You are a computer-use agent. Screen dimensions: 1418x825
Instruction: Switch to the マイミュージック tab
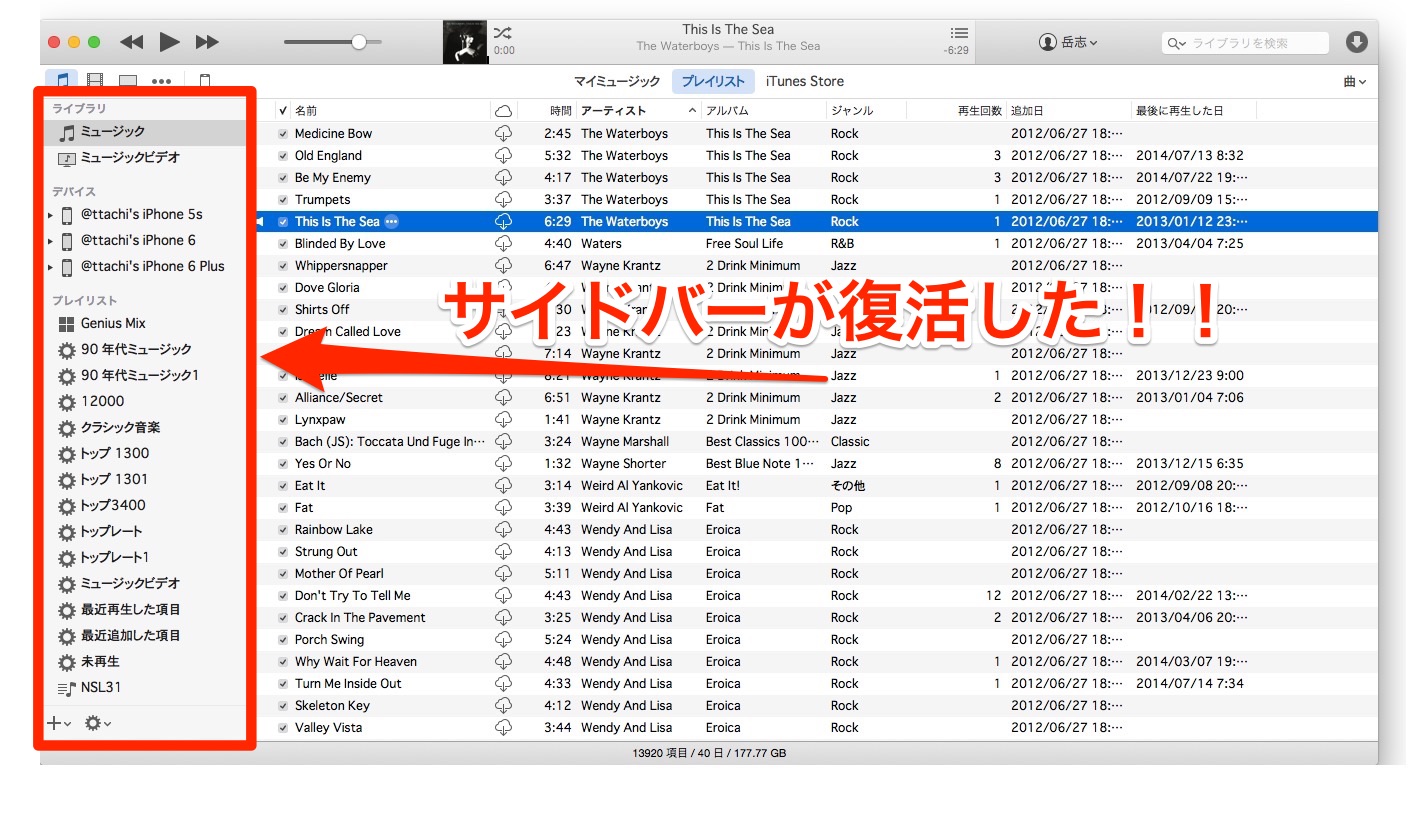coord(617,82)
